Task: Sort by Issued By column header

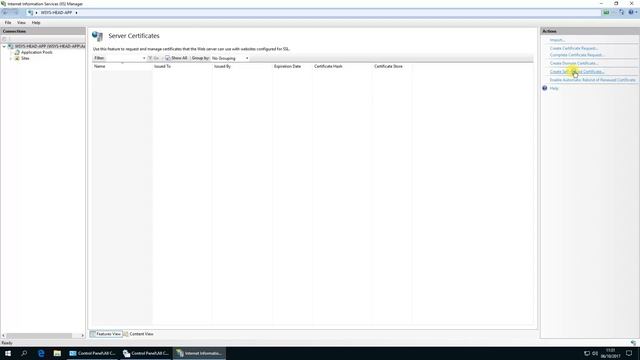Action: (242, 66)
